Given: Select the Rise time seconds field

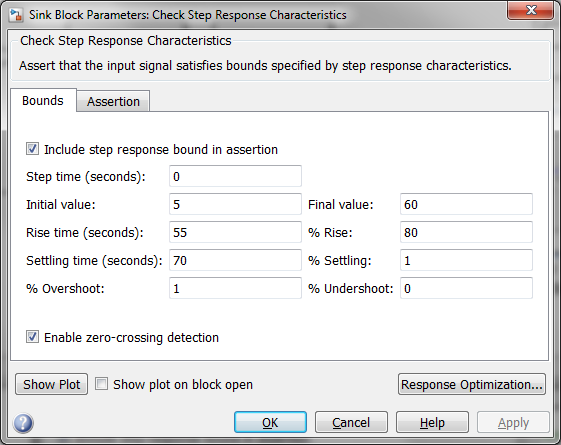Looking at the screenshot, I should (x=235, y=232).
